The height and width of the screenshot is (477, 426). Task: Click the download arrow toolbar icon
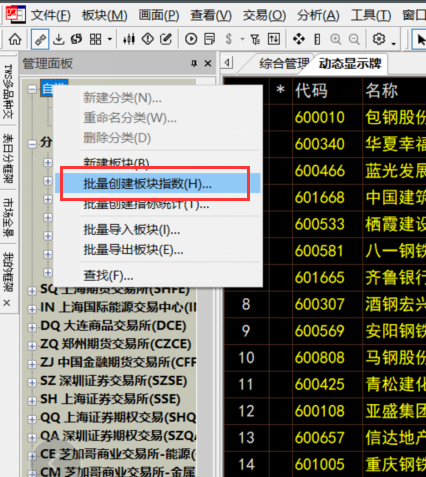pos(59,39)
